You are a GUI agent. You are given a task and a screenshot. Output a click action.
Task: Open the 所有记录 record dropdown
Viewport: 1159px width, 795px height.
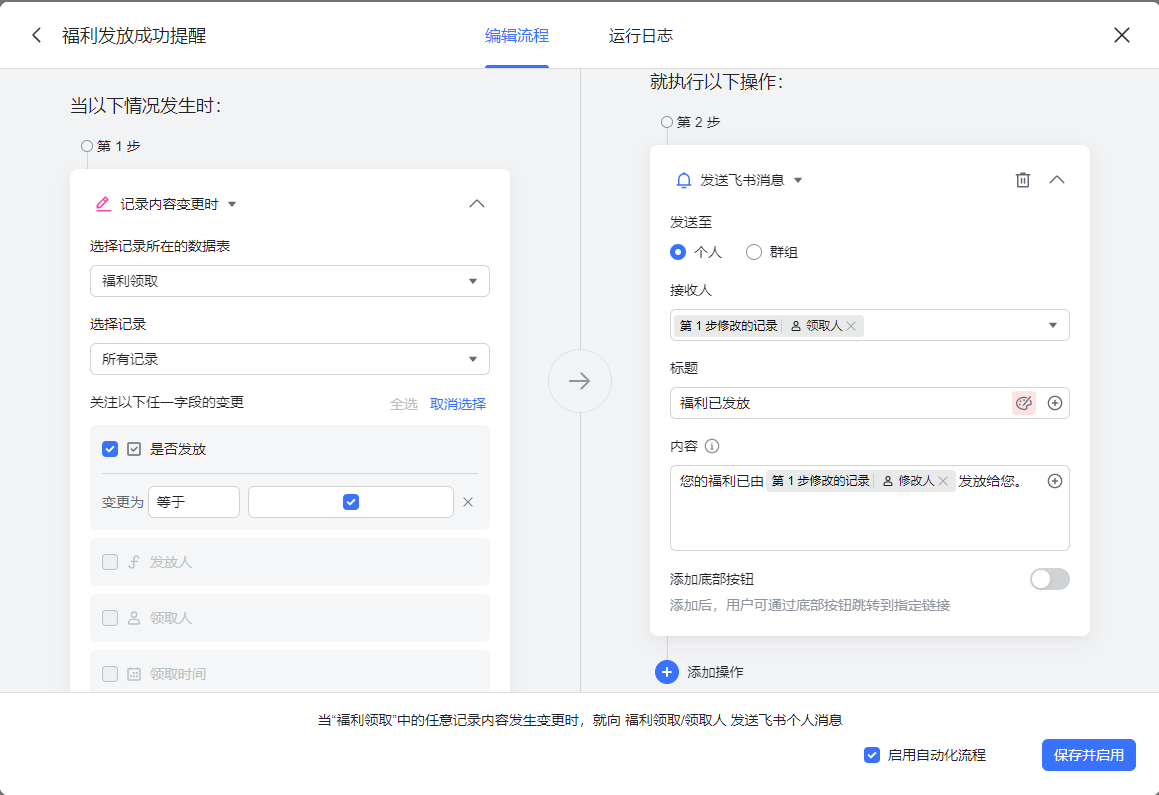pyautogui.click(x=290, y=359)
